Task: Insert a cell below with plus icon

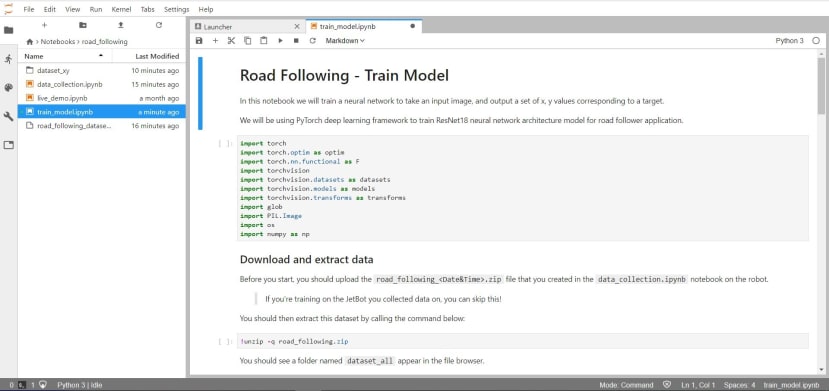Action: click(215, 41)
